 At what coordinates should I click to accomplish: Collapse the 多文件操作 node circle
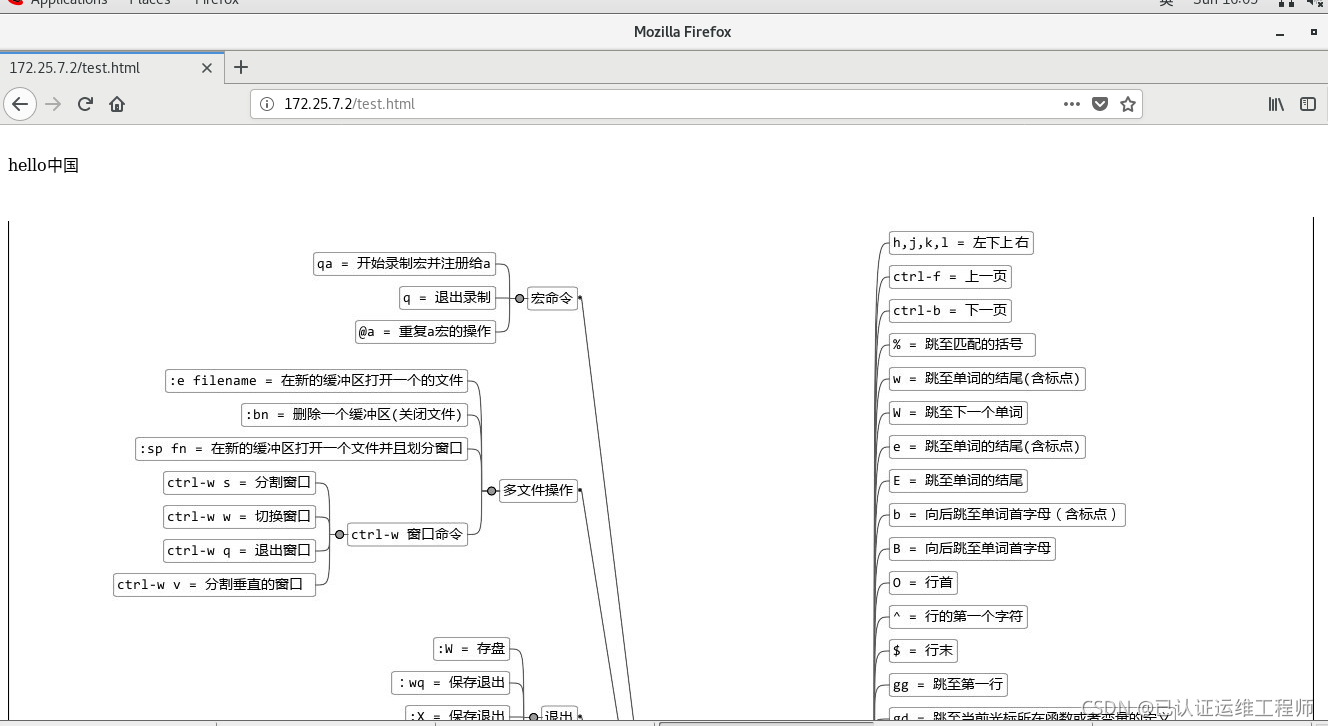(x=491, y=491)
